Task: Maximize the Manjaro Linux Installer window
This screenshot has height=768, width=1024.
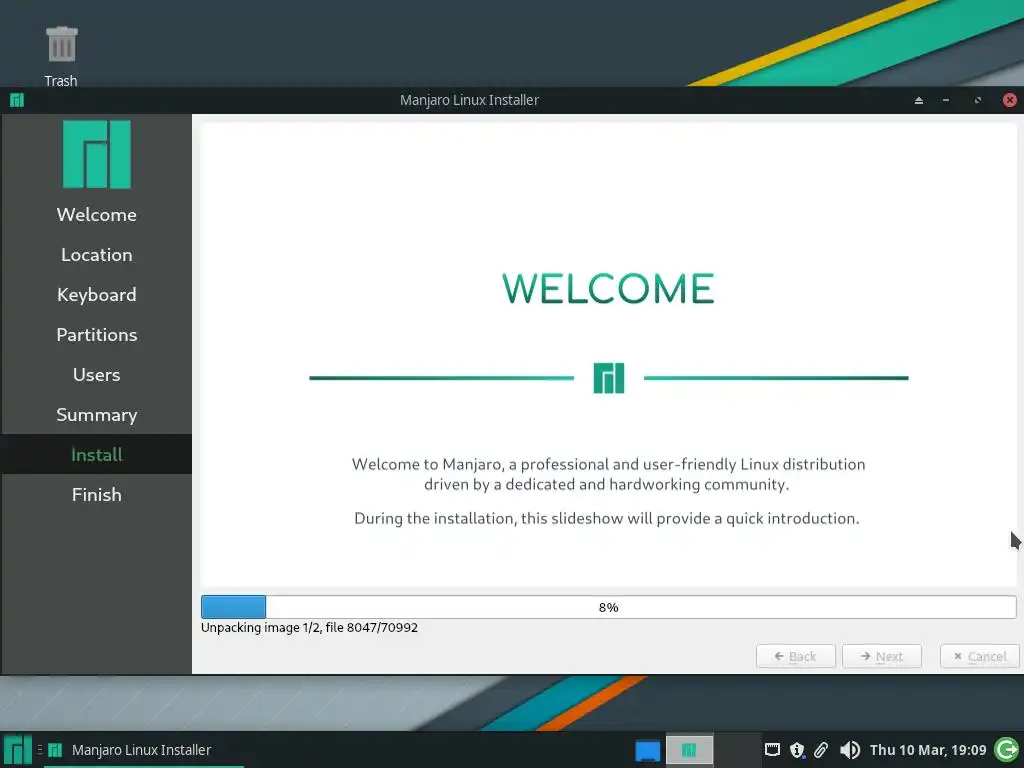Action: coord(978,100)
